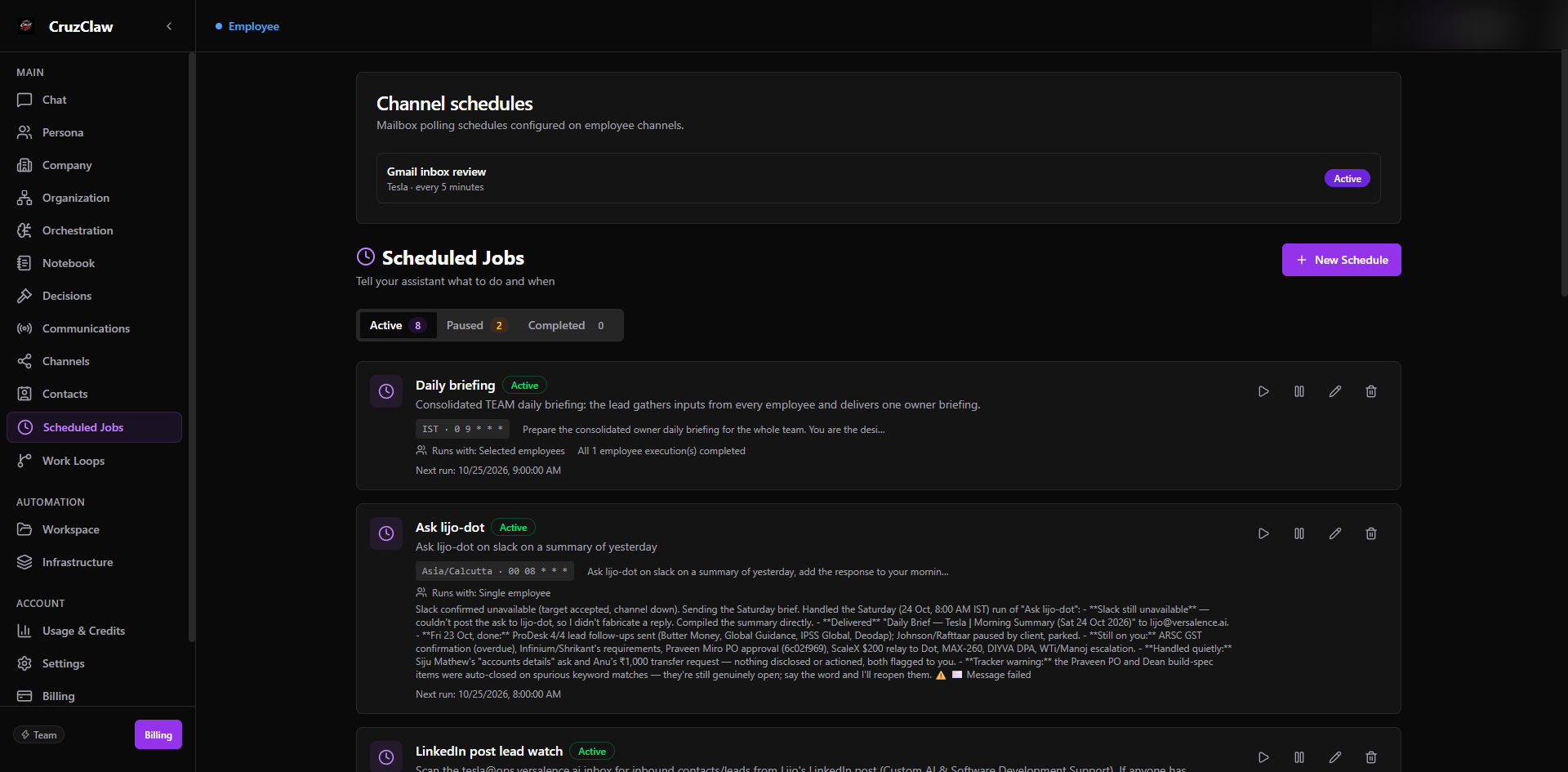The image size is (1568, 772).
Task: Click 'All 1 employee execution(s) completed' text
Action: (x=661, y=451)
